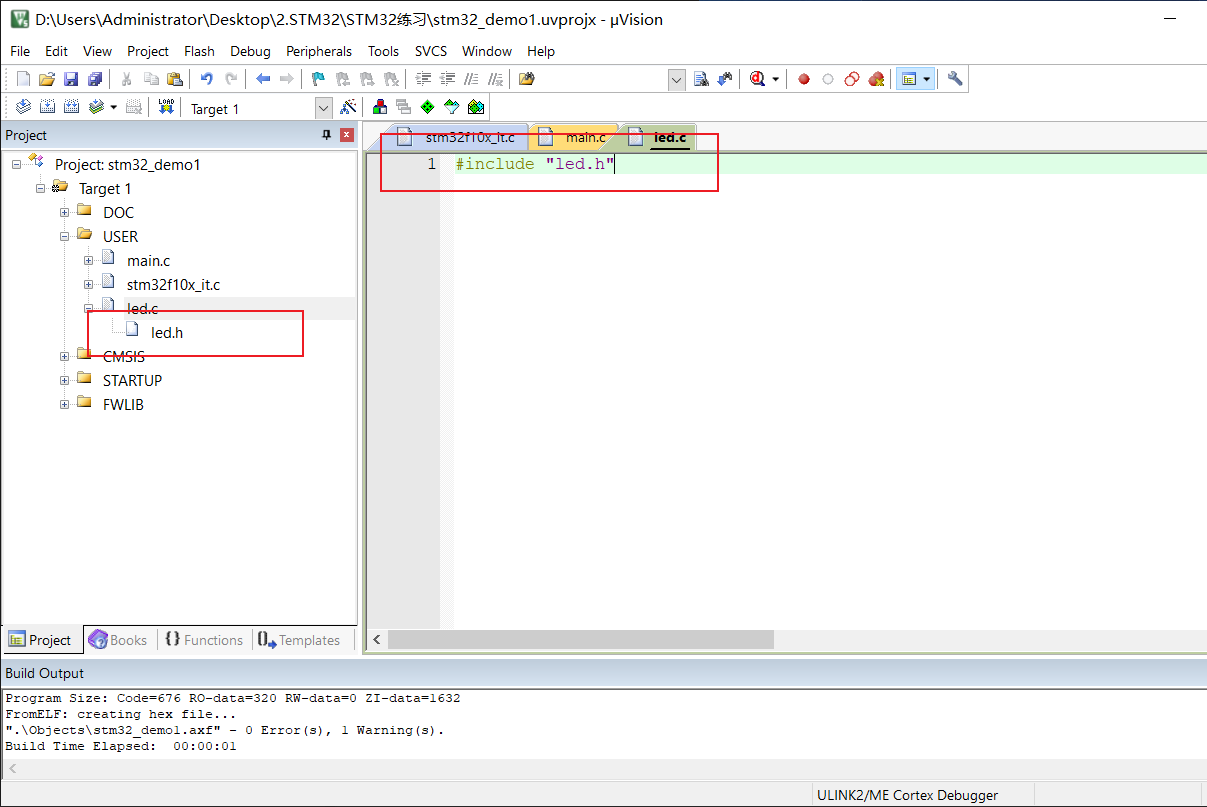Viewport: 1207px width, 807px height.
Task: Open the debug session dropdown arrow
Action: 775,80
